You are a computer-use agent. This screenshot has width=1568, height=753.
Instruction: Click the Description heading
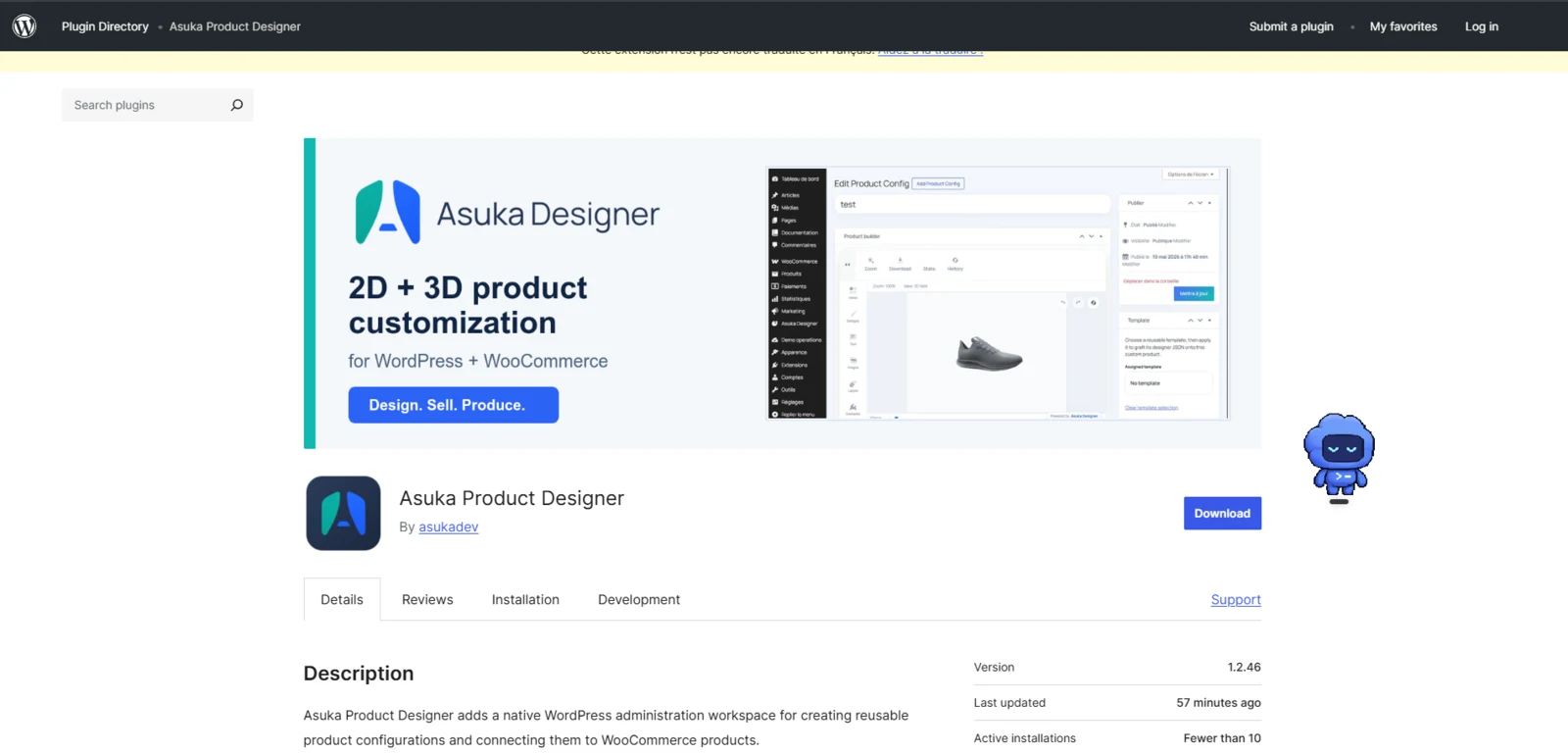[x=359, y=674]
